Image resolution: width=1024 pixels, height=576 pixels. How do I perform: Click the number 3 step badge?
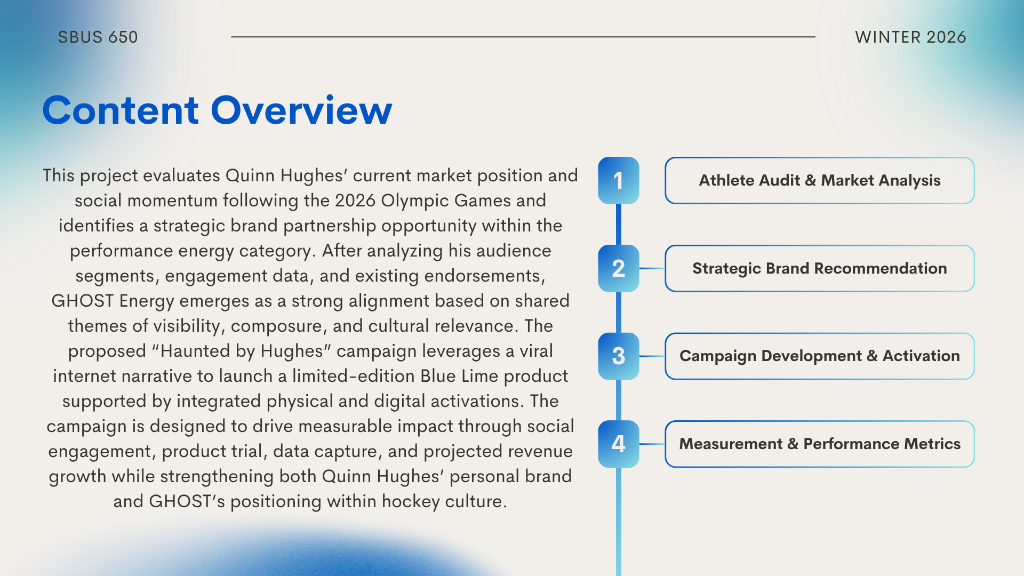click(x=618, y=356)
